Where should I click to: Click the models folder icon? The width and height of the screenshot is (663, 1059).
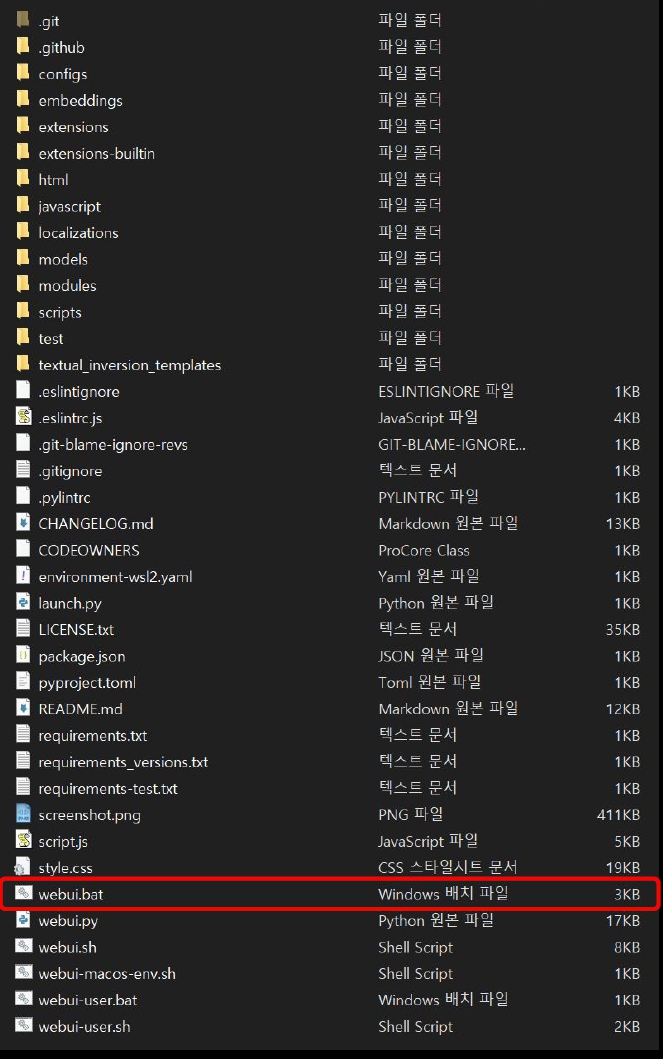click(23, 258)
